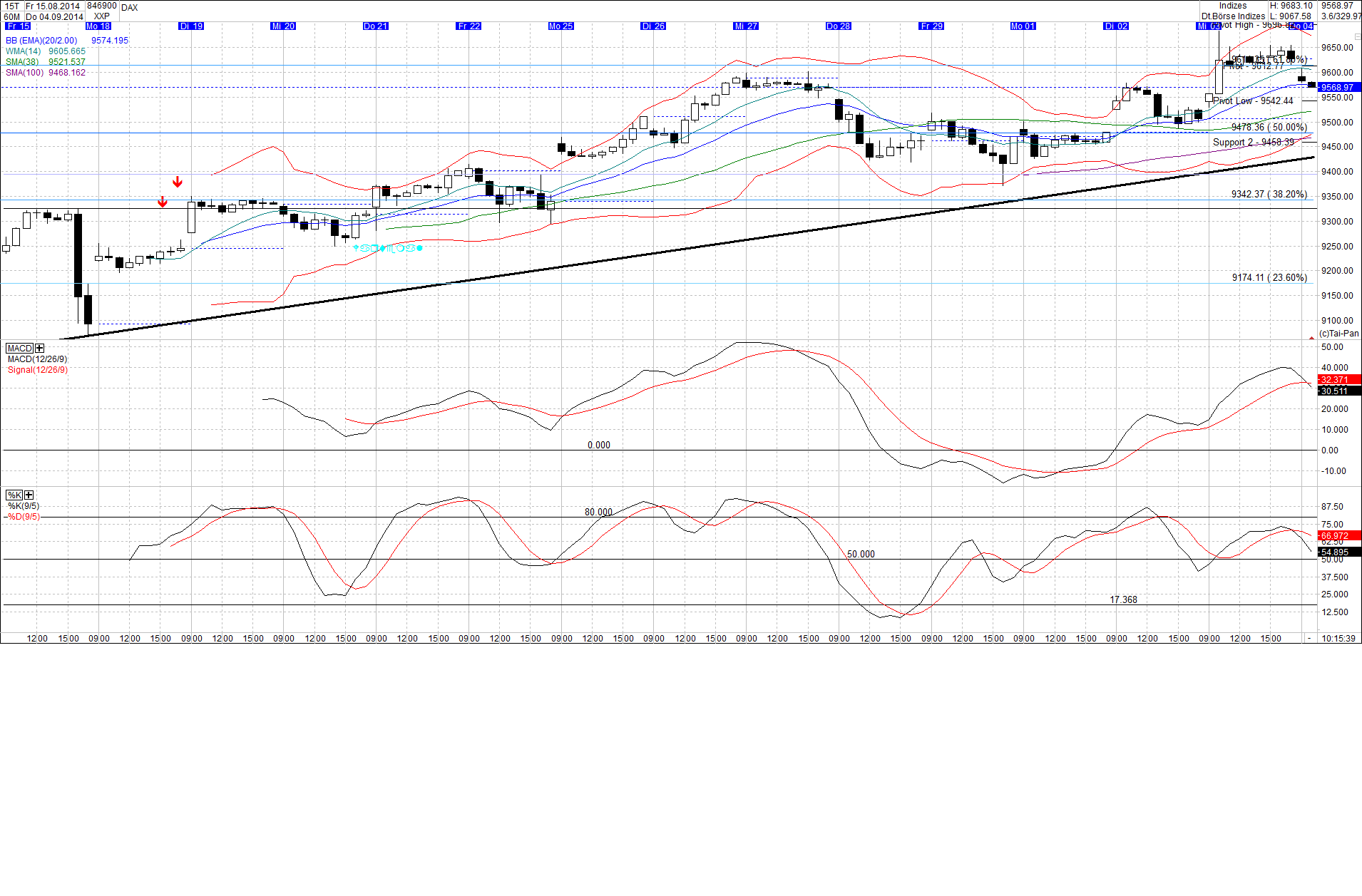The height and width of the screenshot is (896, 1362).
Task: Click the minus icon at top-right of price axis
Action: [x=1358, y=36]
